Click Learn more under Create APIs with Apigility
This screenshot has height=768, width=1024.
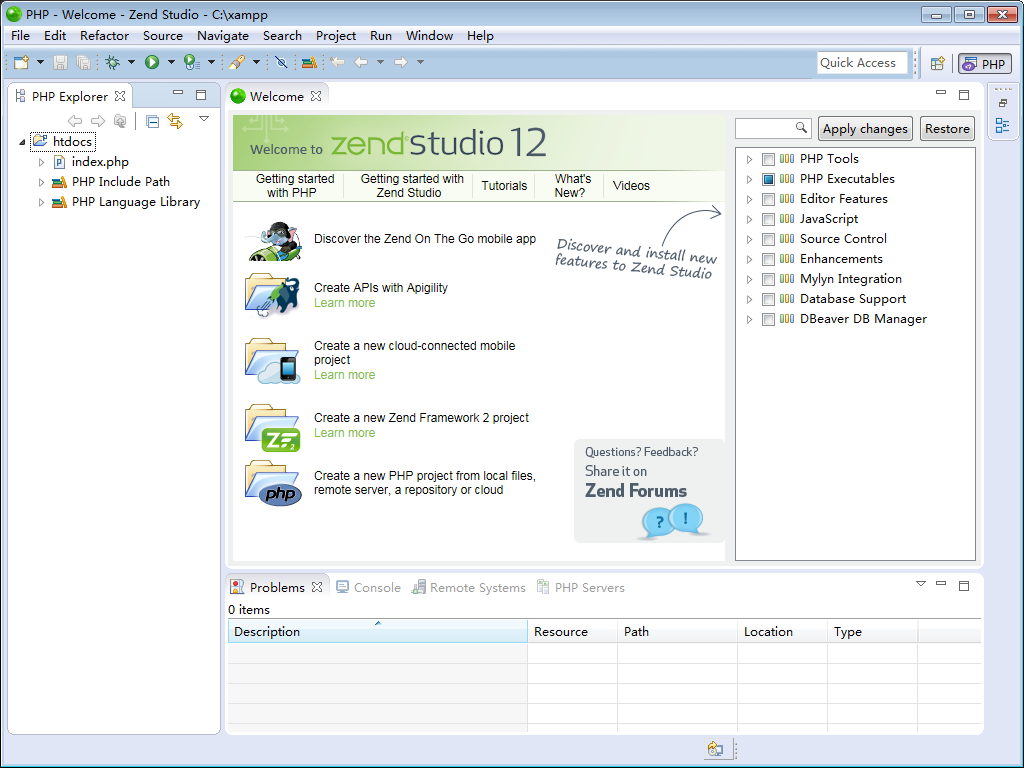tap(344, 303)
